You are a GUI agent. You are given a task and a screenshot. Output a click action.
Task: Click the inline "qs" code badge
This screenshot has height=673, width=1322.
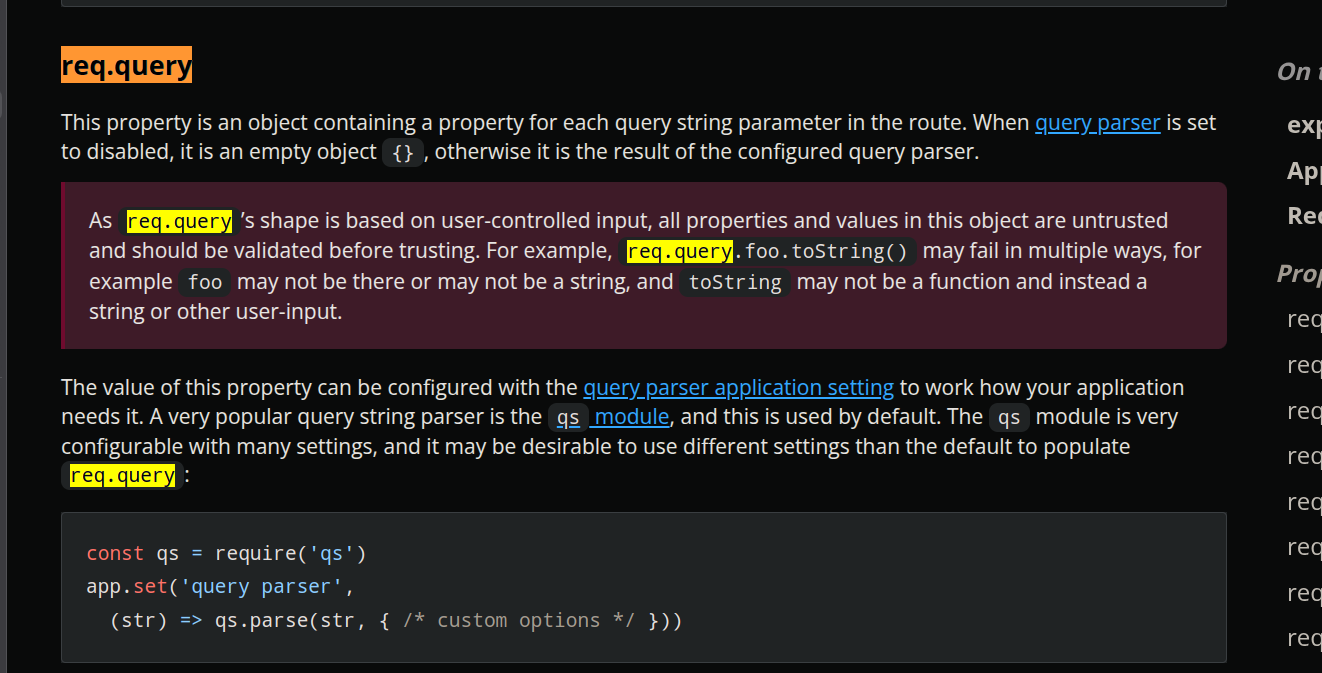click(x=1009, y=417)
